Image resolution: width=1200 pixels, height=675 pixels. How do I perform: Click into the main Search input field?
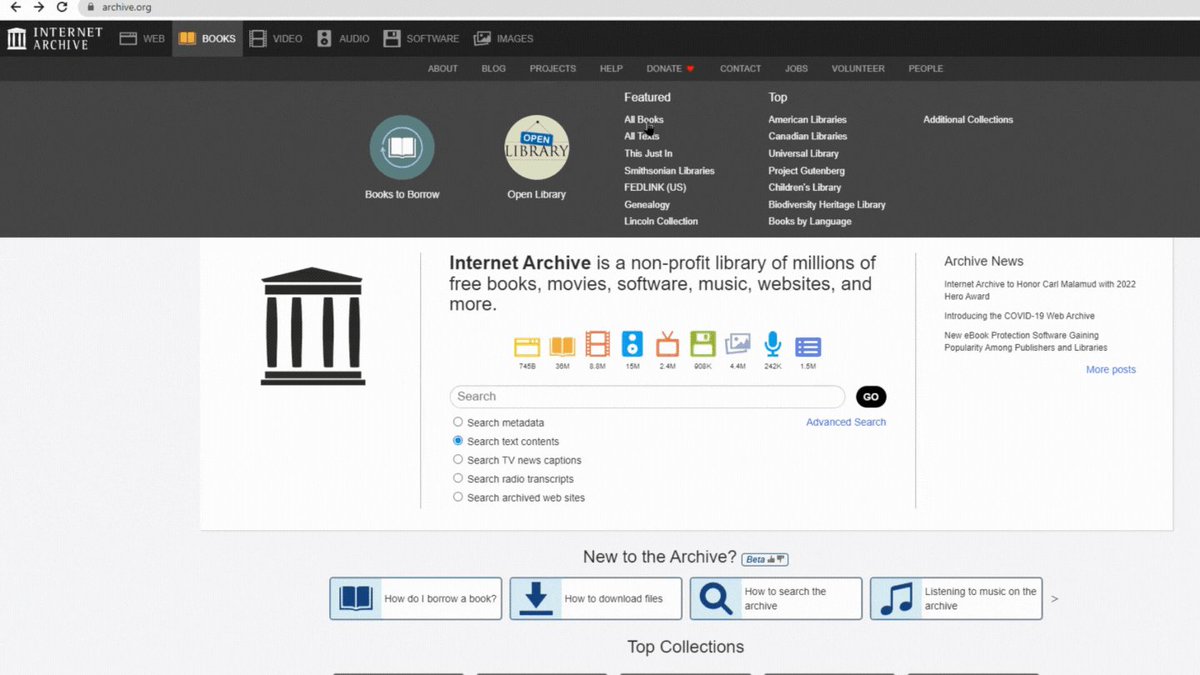647,397
